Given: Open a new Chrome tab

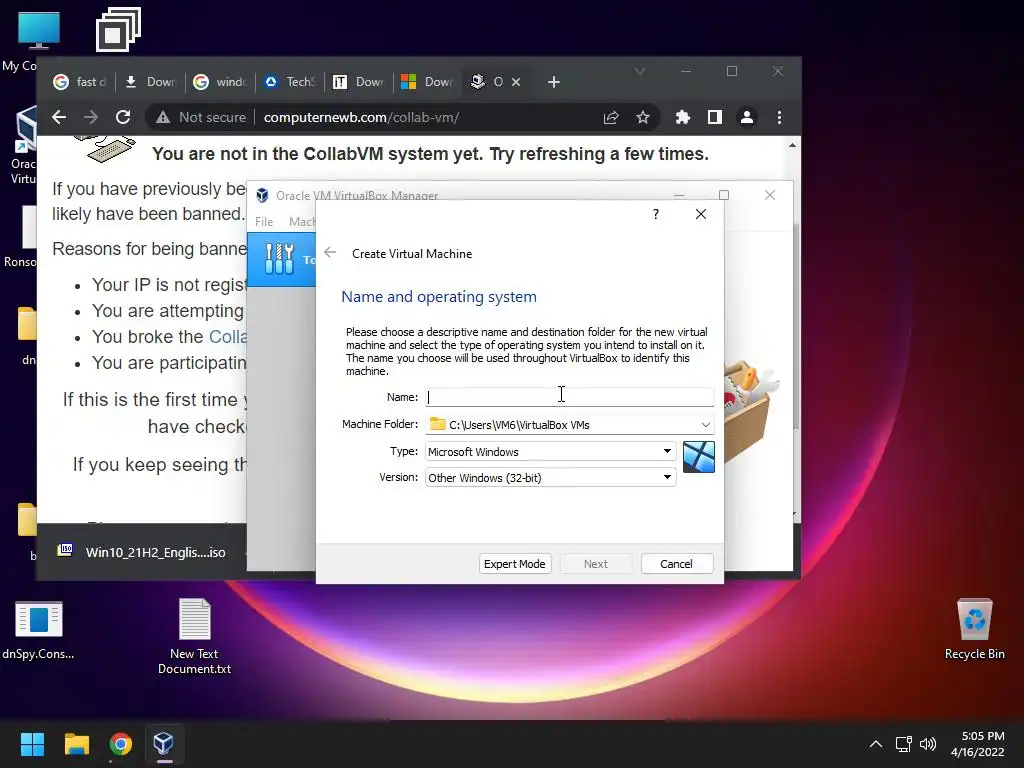Looking at the screenshot, I should 554,82.
